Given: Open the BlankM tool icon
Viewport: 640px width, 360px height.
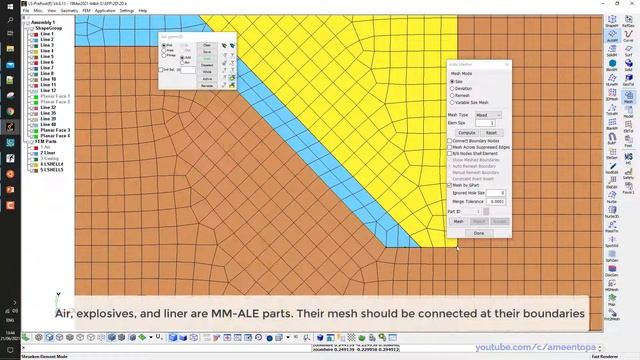Looking at the screenshot, I should click(612, 124).
